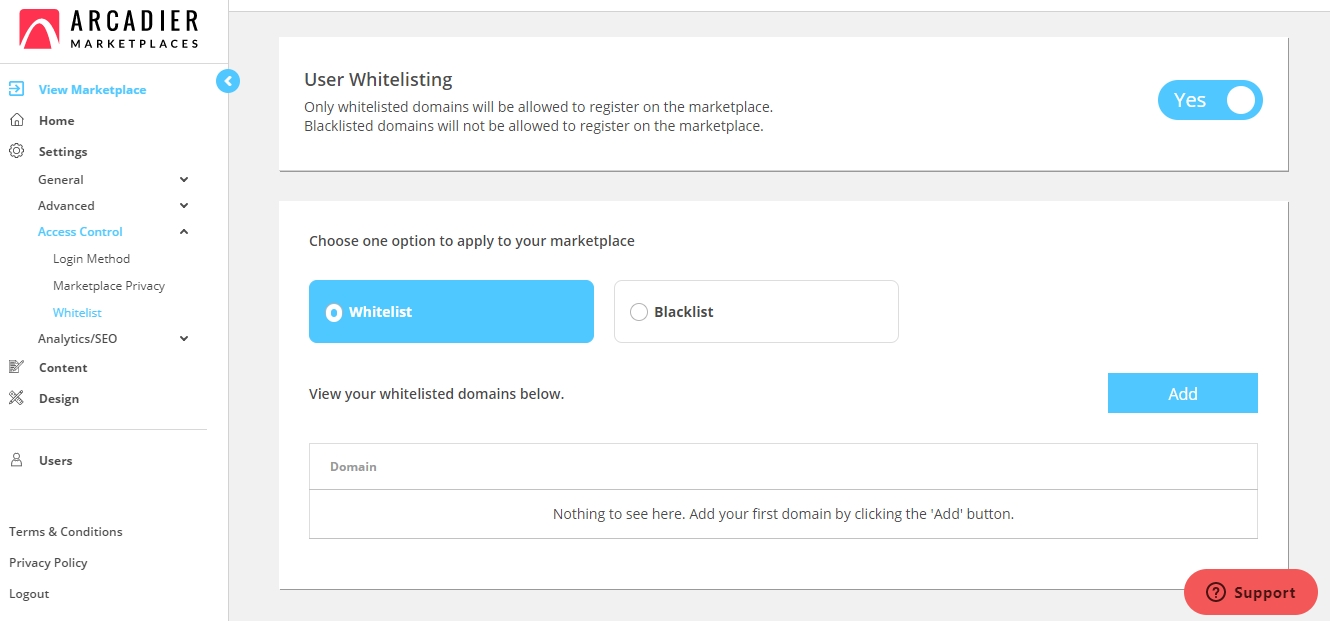Click the Home house icon
Image resolution: width=1330 pixels, height=621 pixels.
coord(16,120)
